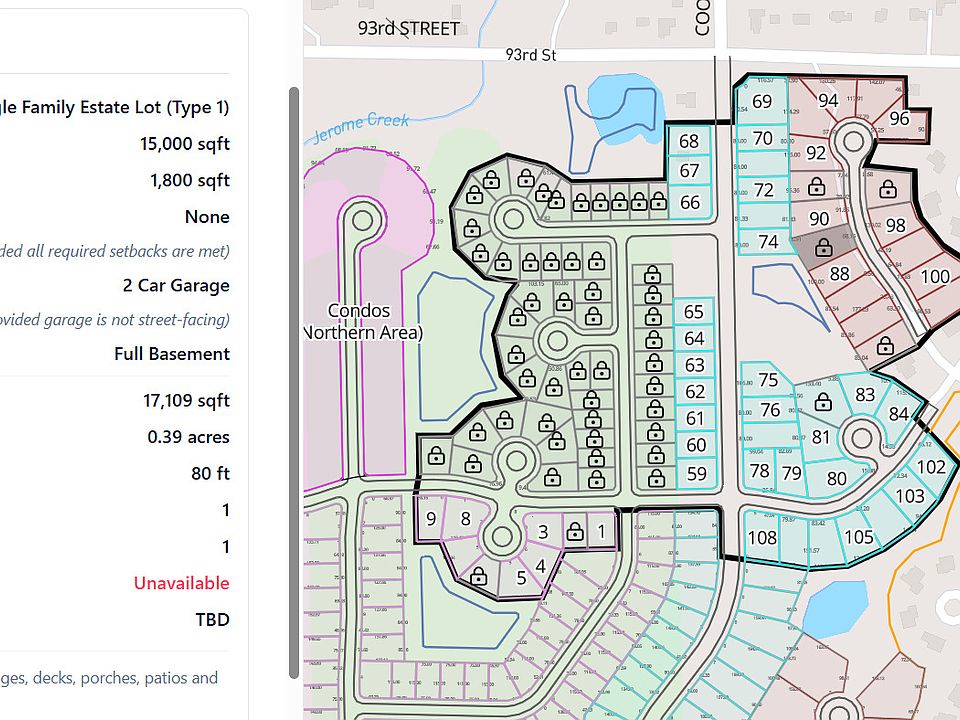960x720 pixels.
Task: Select lot 103 on the map
Action: (910, 496)
